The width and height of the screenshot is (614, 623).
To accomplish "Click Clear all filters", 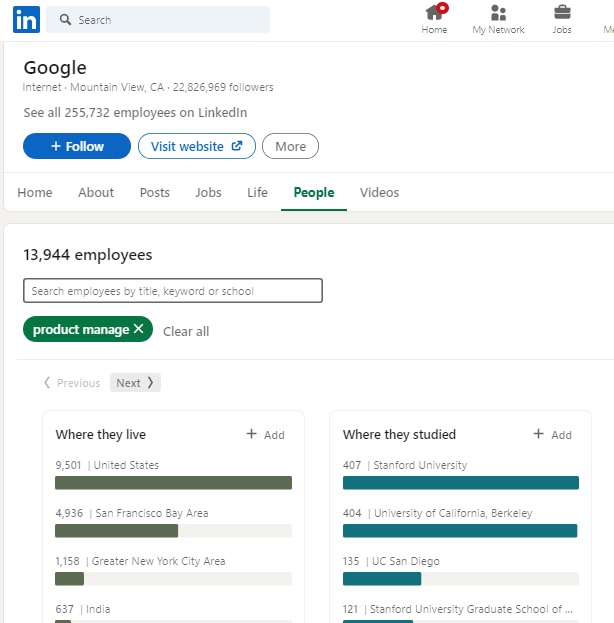I will coord(186,331).
